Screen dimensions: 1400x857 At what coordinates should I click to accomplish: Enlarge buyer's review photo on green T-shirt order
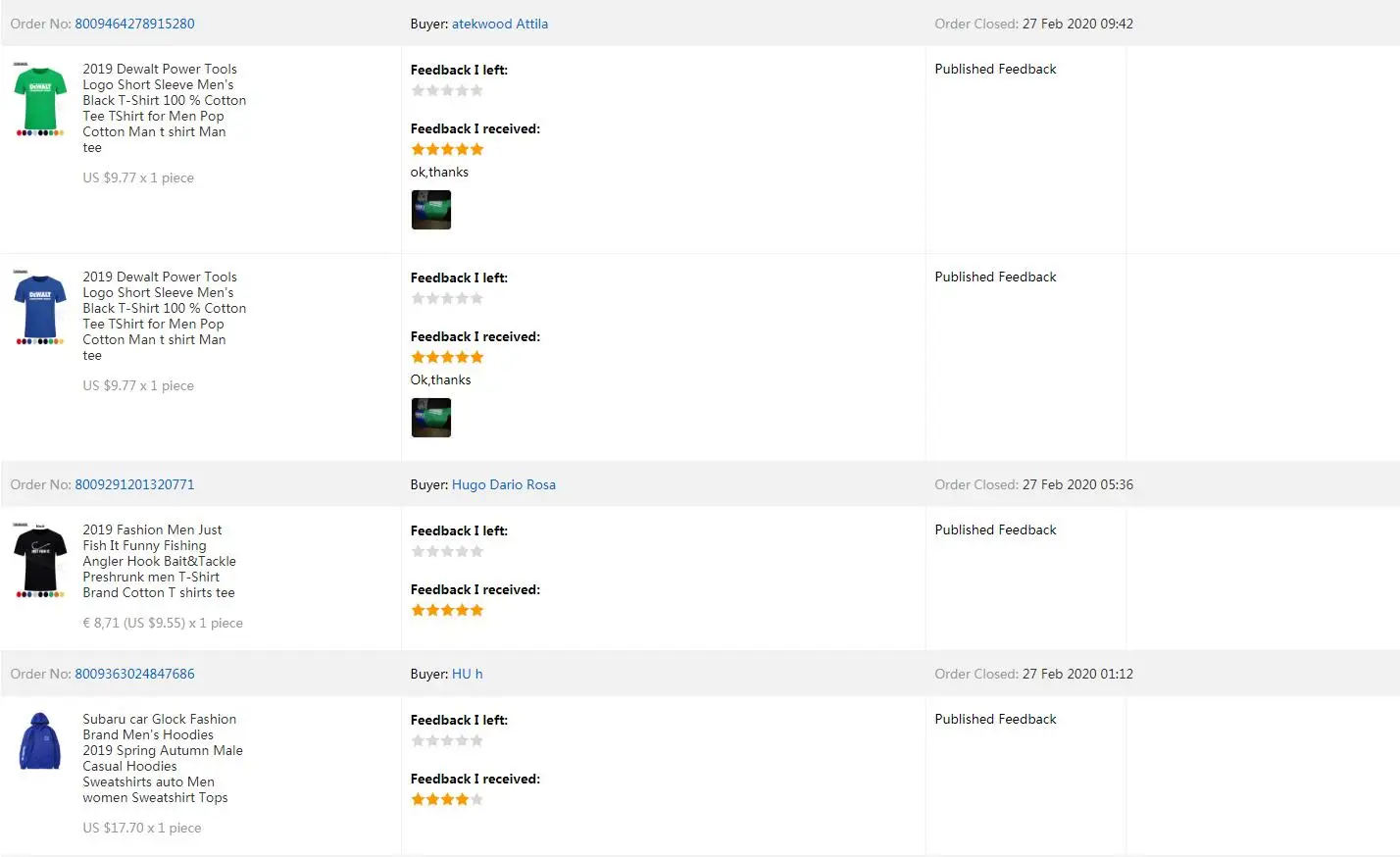click(430, 210)
